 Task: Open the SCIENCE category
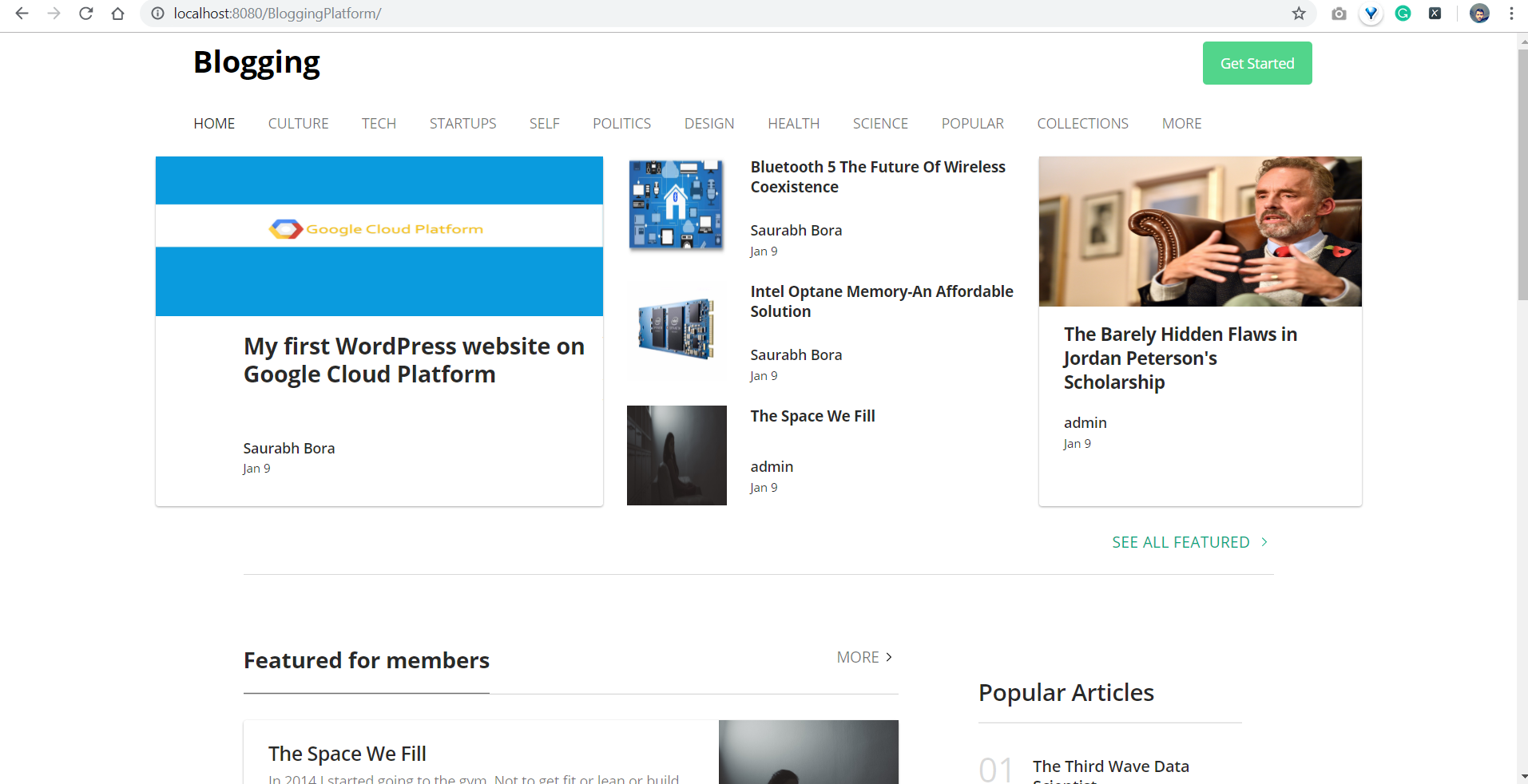880,124
